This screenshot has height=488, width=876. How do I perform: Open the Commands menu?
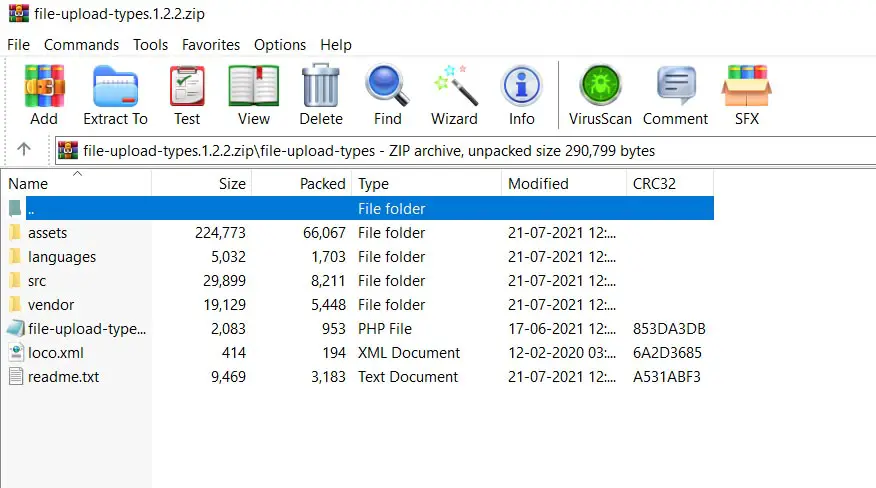tap(82, 45)
